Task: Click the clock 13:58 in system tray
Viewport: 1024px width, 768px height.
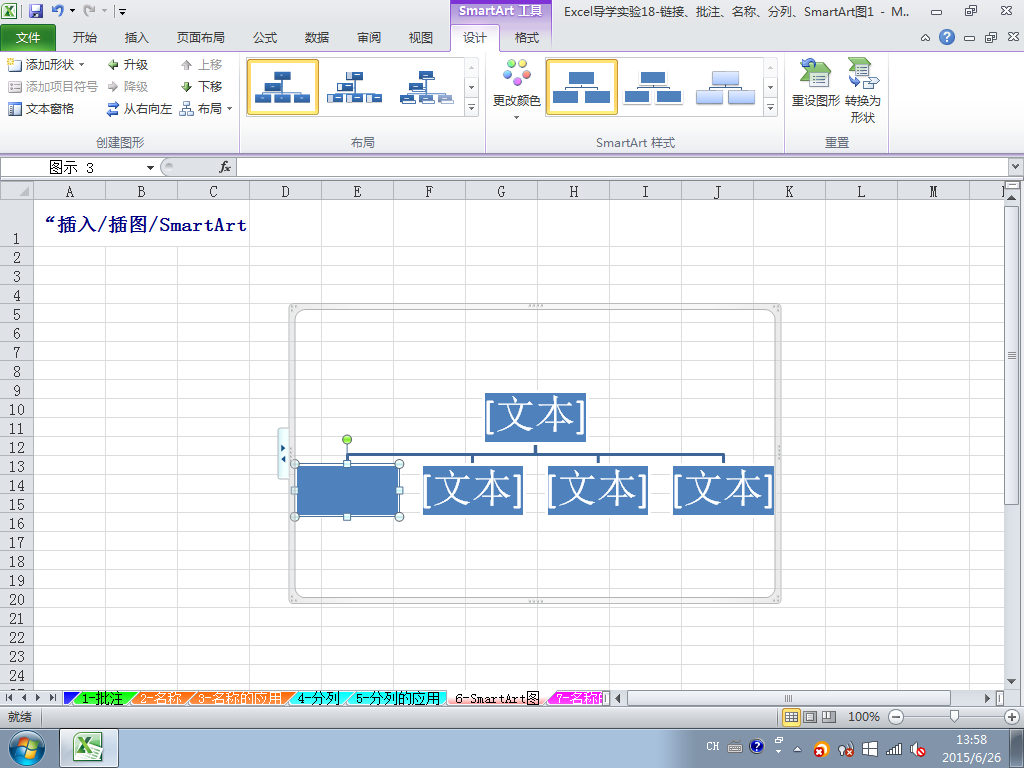Action: click(x=971, y=740)
